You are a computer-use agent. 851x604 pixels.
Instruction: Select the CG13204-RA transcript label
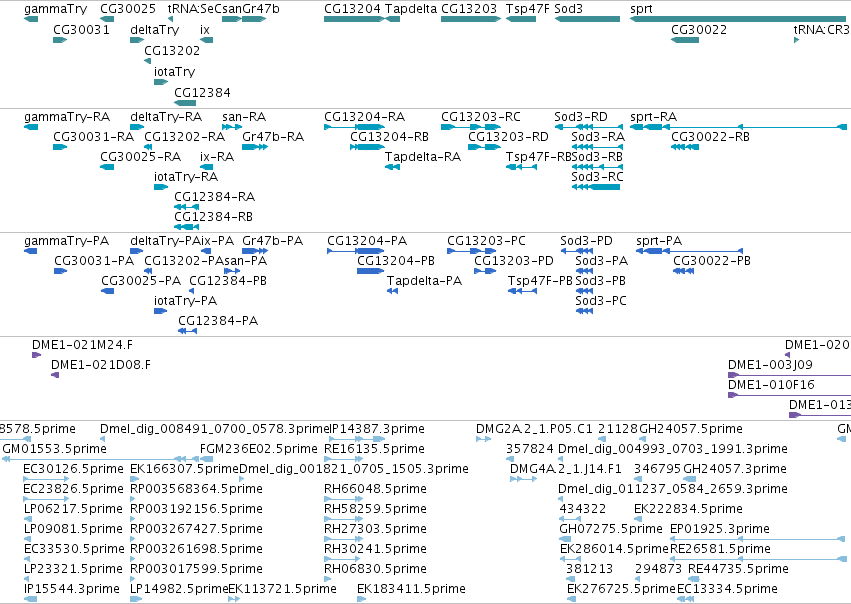click(365, 117)
